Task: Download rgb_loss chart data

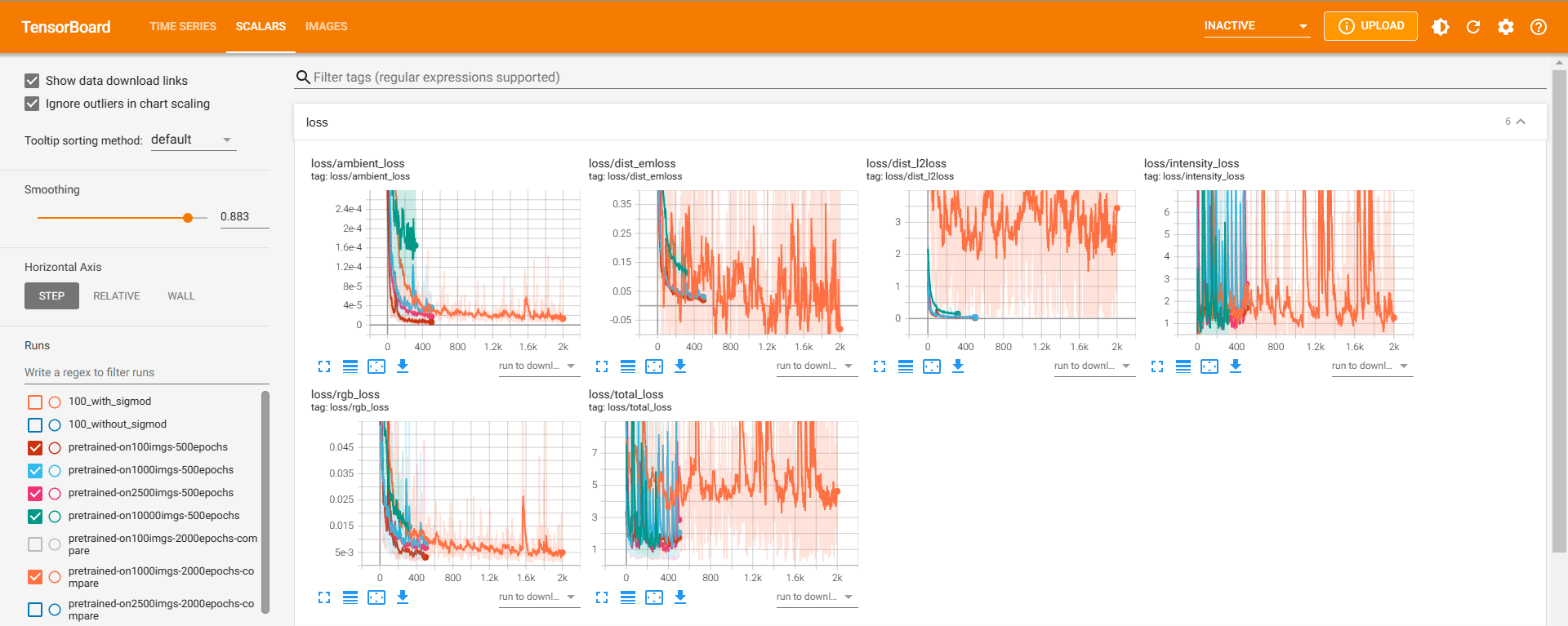Action: (x=403, y=597)
